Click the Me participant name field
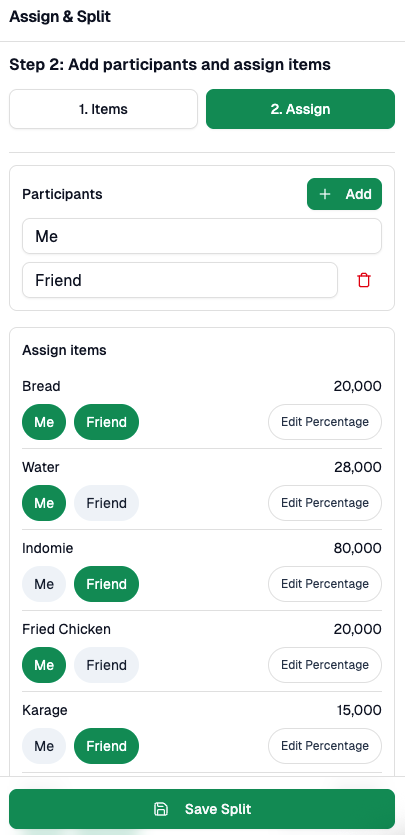 coord(202,236)
